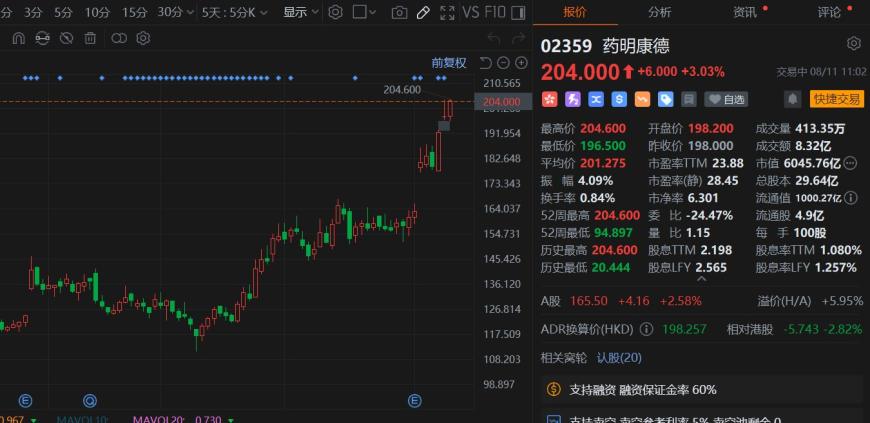Click the 52周最高 value 204.600
Viewport: 870px width, 423px height.
[616, 215]
